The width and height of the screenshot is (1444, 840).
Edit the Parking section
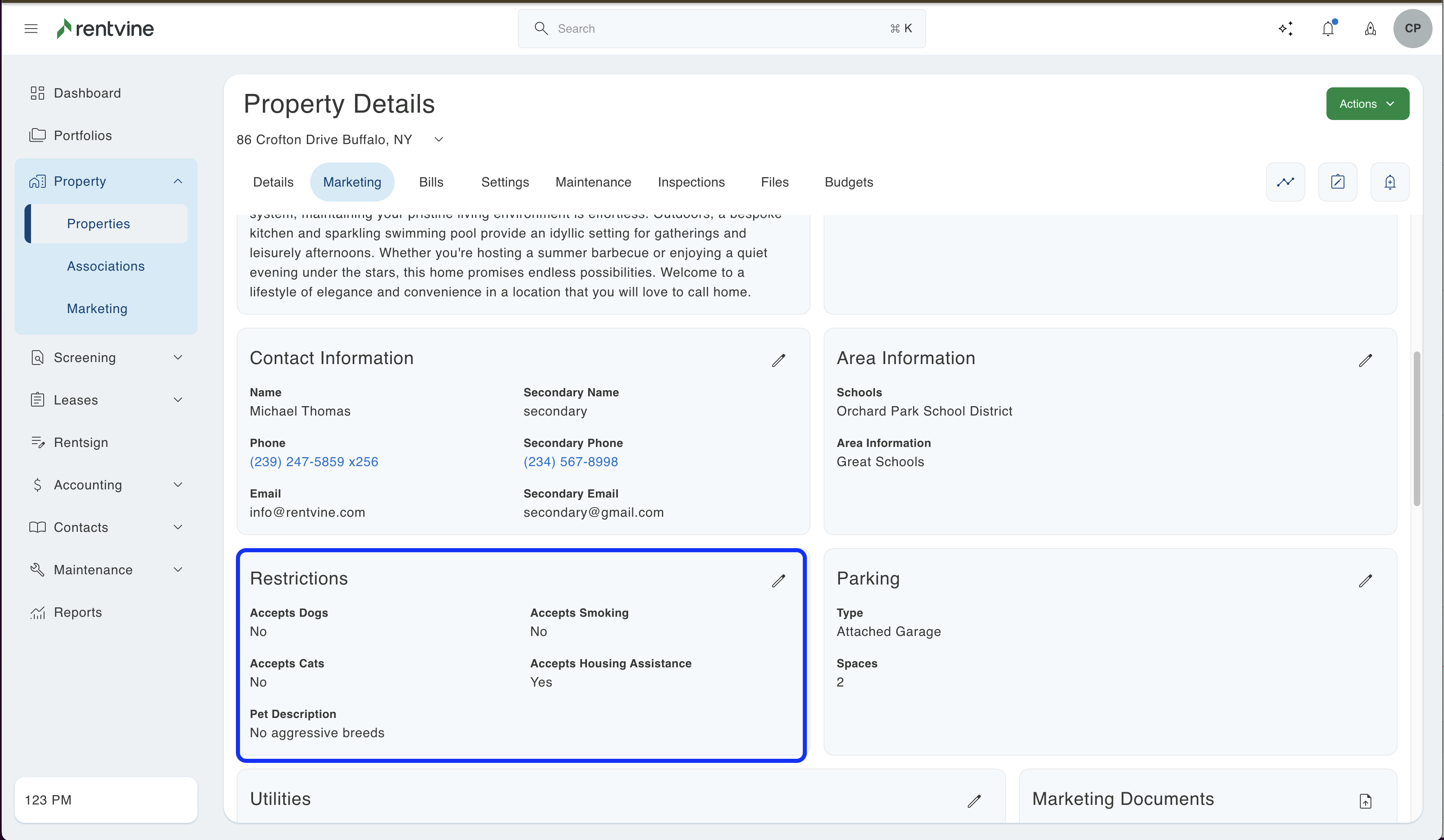[1365, 580]
